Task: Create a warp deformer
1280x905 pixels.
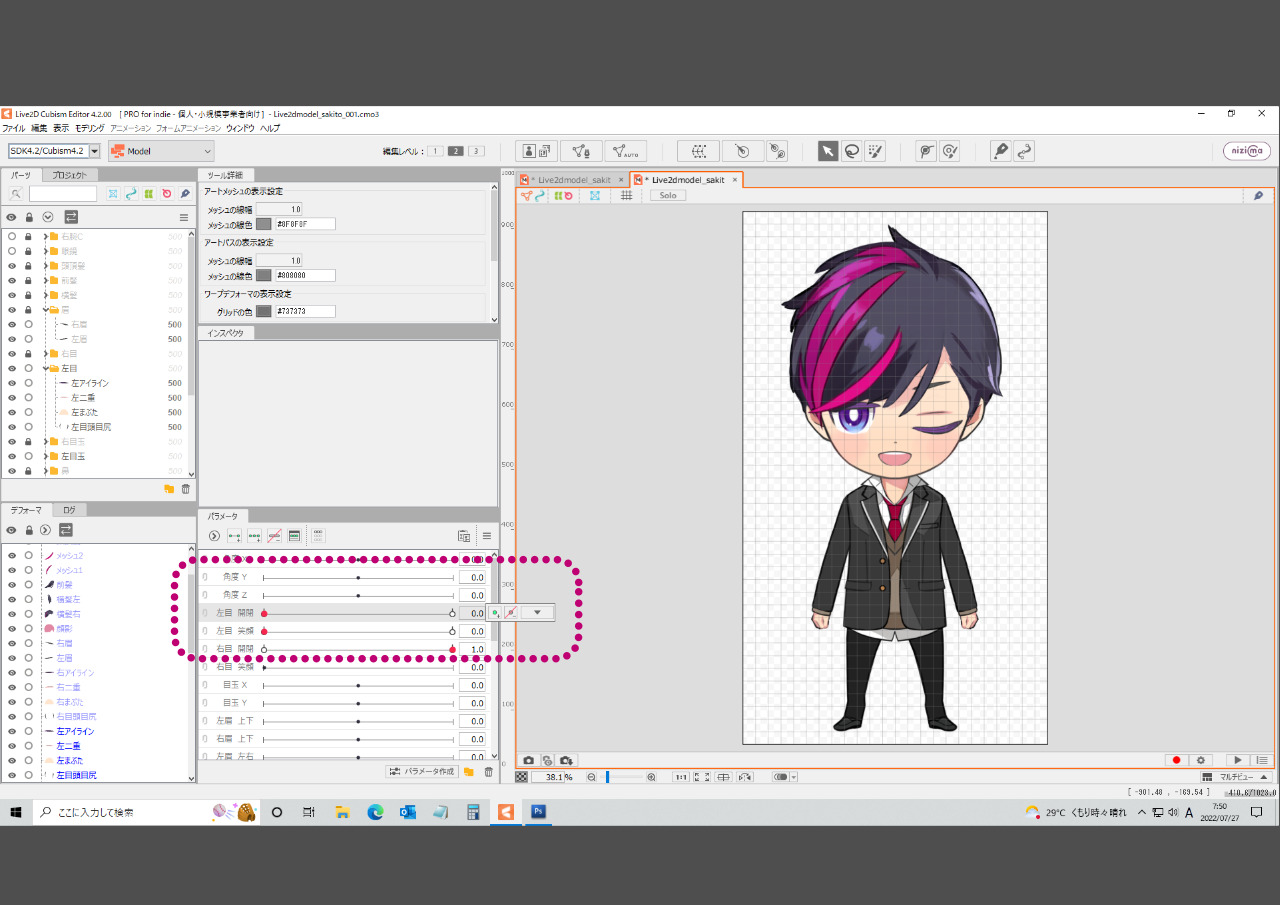Action: coord(699,151)
